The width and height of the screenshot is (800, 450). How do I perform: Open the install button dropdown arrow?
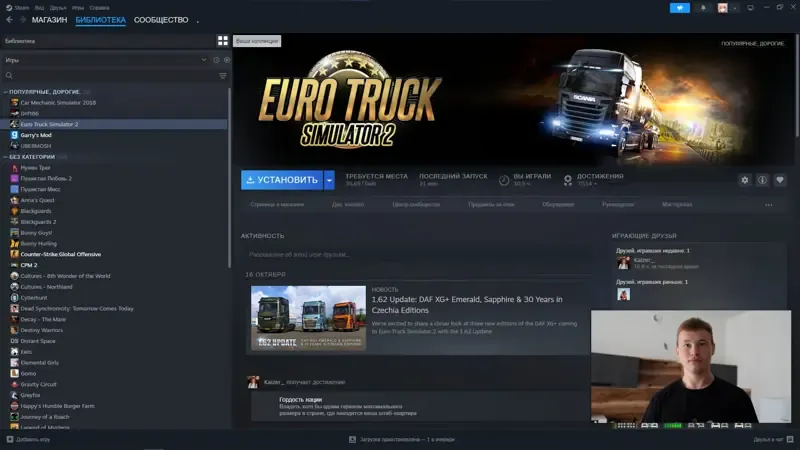point(329,180)
